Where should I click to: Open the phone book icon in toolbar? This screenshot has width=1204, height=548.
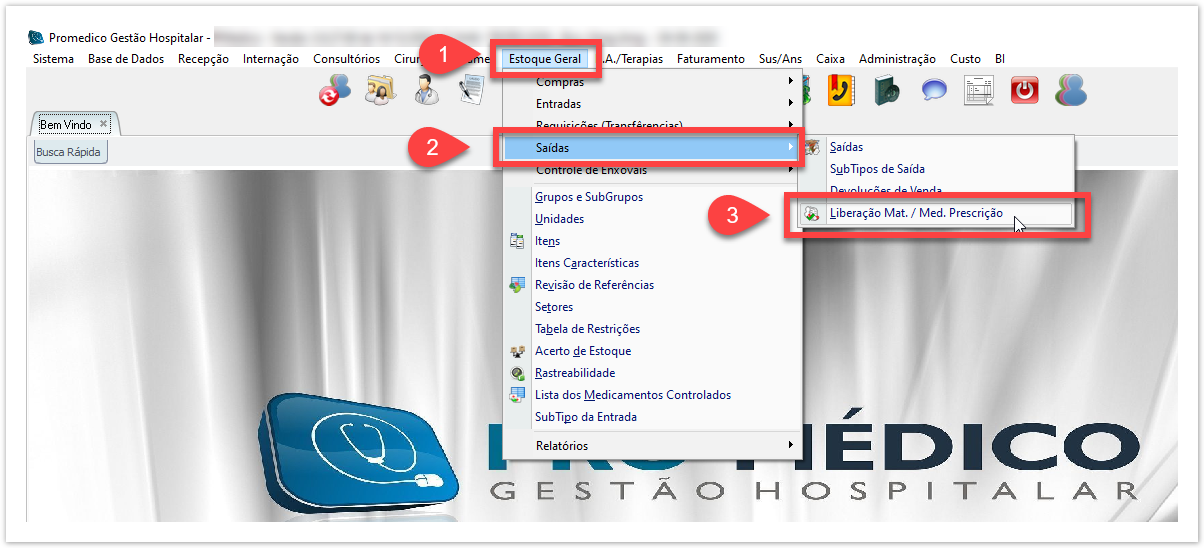point(840,91)
